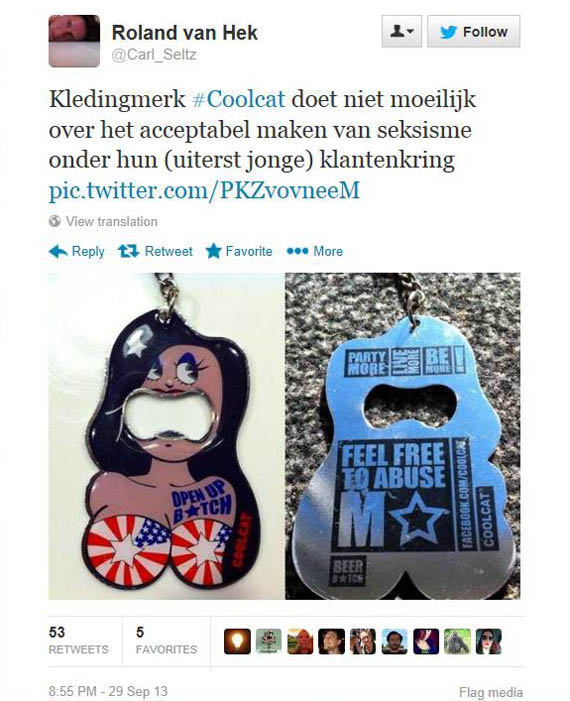
Task: View the silver bottle opener back photo
Action: coord(403,436)
